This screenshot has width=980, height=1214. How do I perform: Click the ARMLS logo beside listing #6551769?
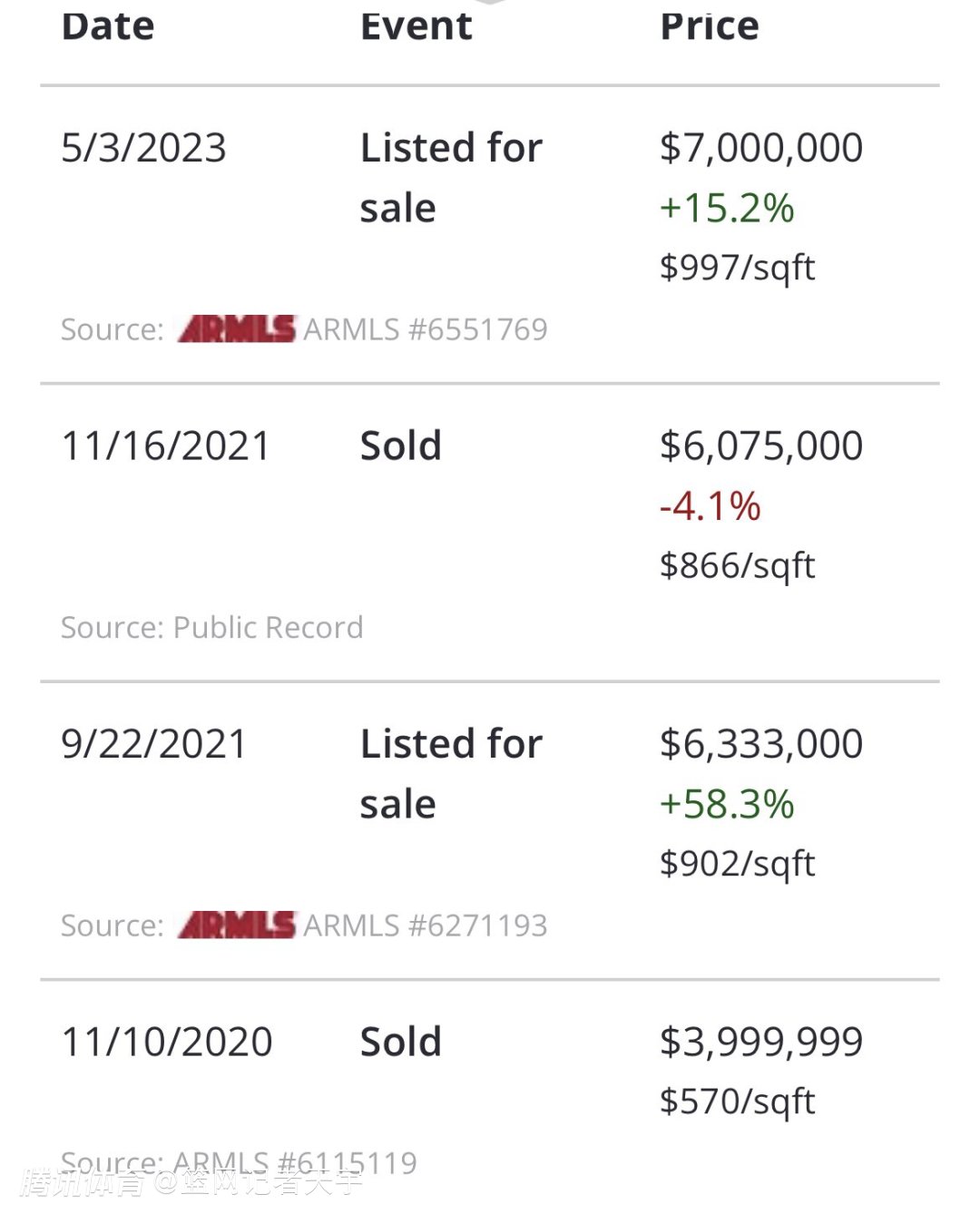pyautogui.click(x=237, y=329)
